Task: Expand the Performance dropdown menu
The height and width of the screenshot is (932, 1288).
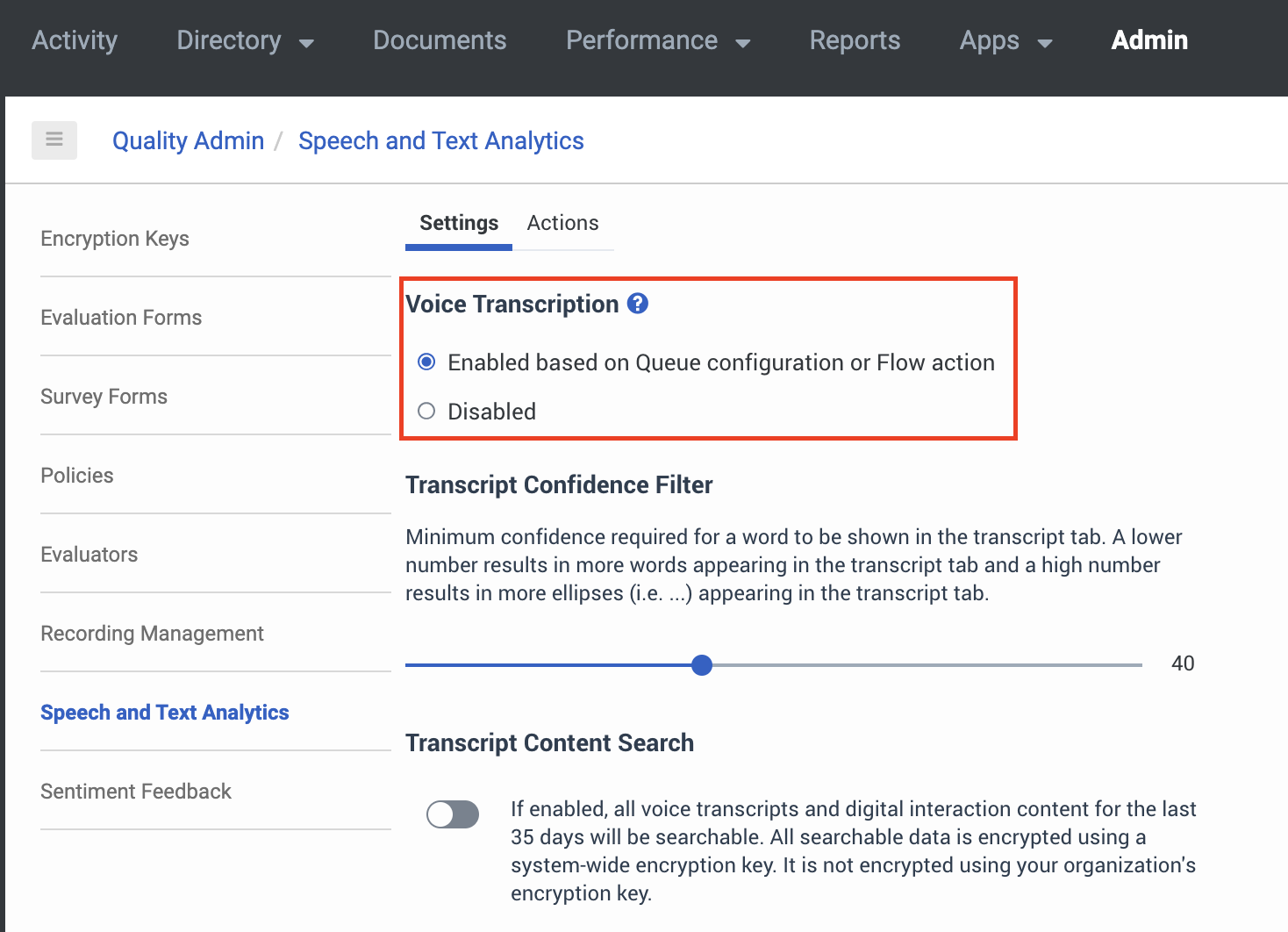Action: click(x=658, y=40)
